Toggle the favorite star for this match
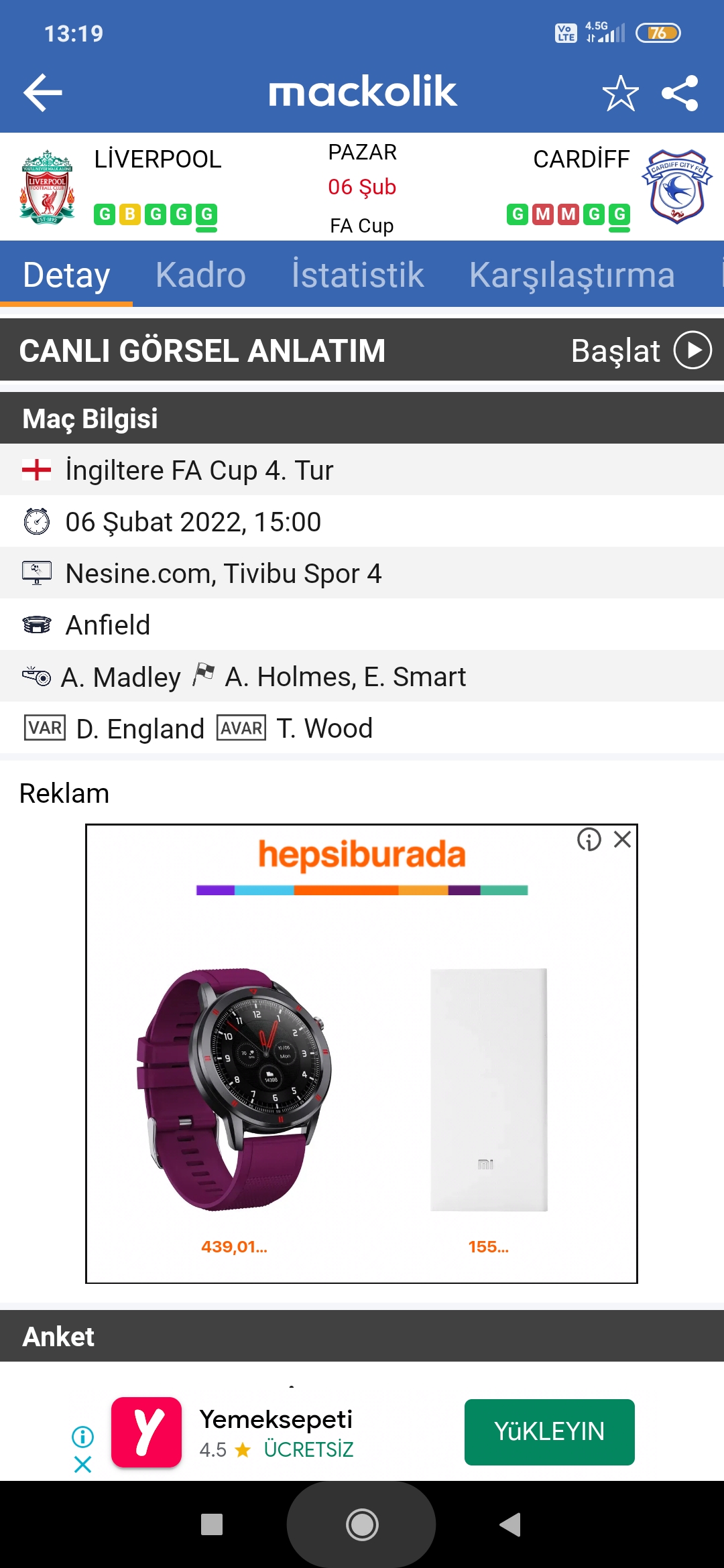The width and height of the screenshot is (724, 1568). tap(620, 92)
